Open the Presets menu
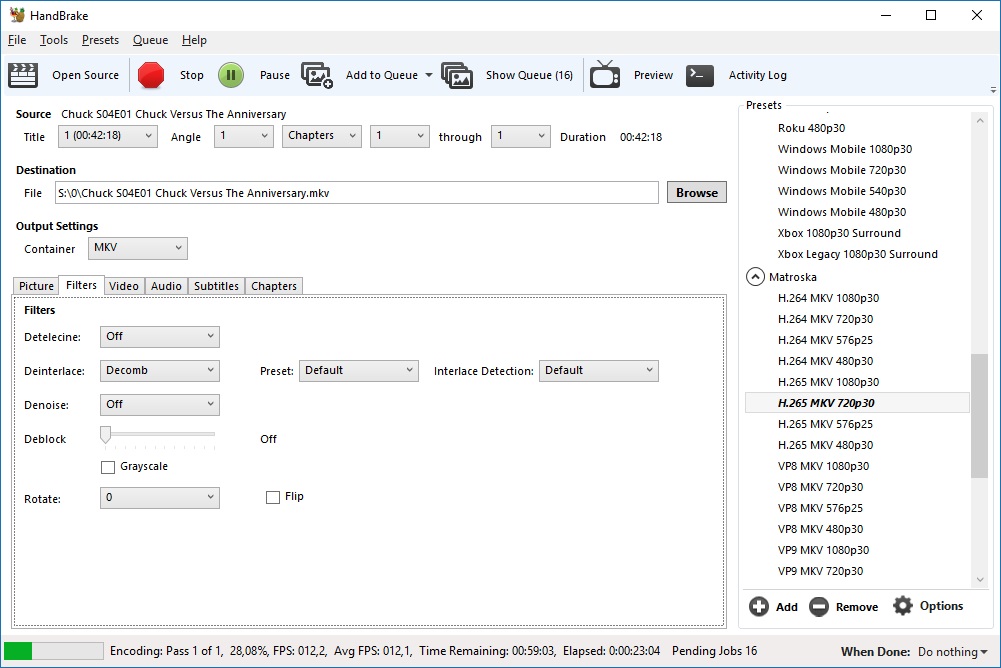The image size is (1001, 668). pos(100,40)
